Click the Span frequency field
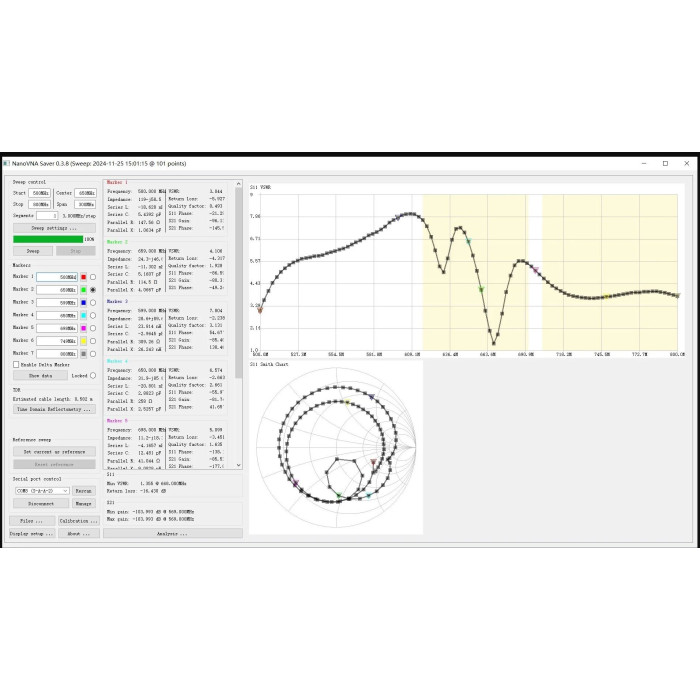This screenshot has width=700, height=700. coord(85,204)
